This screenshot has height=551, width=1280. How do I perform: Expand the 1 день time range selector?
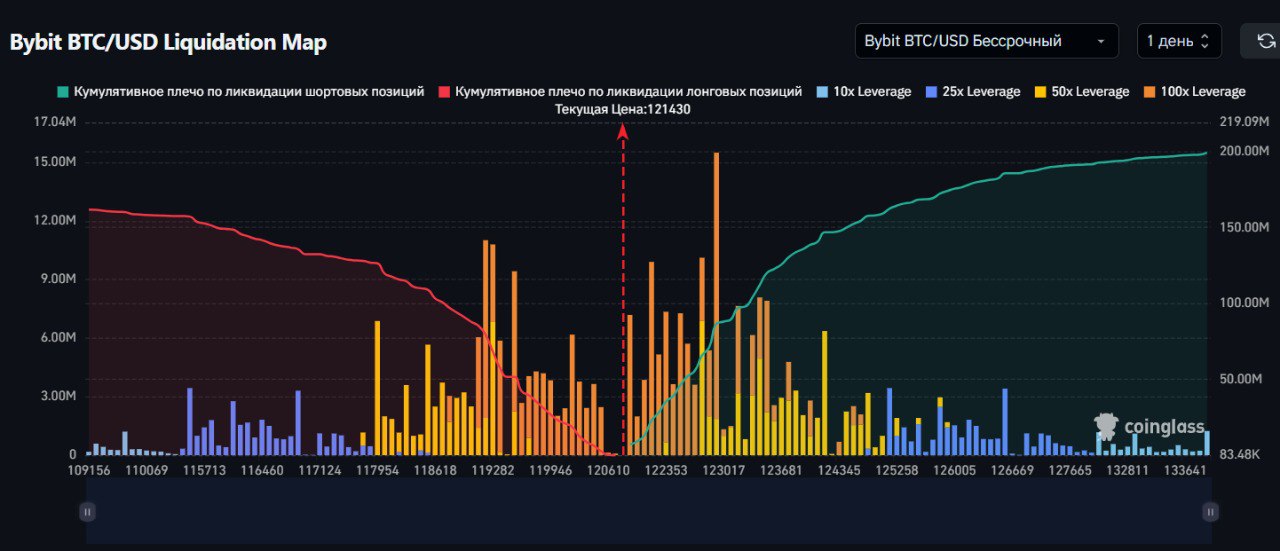point(1178,41)
